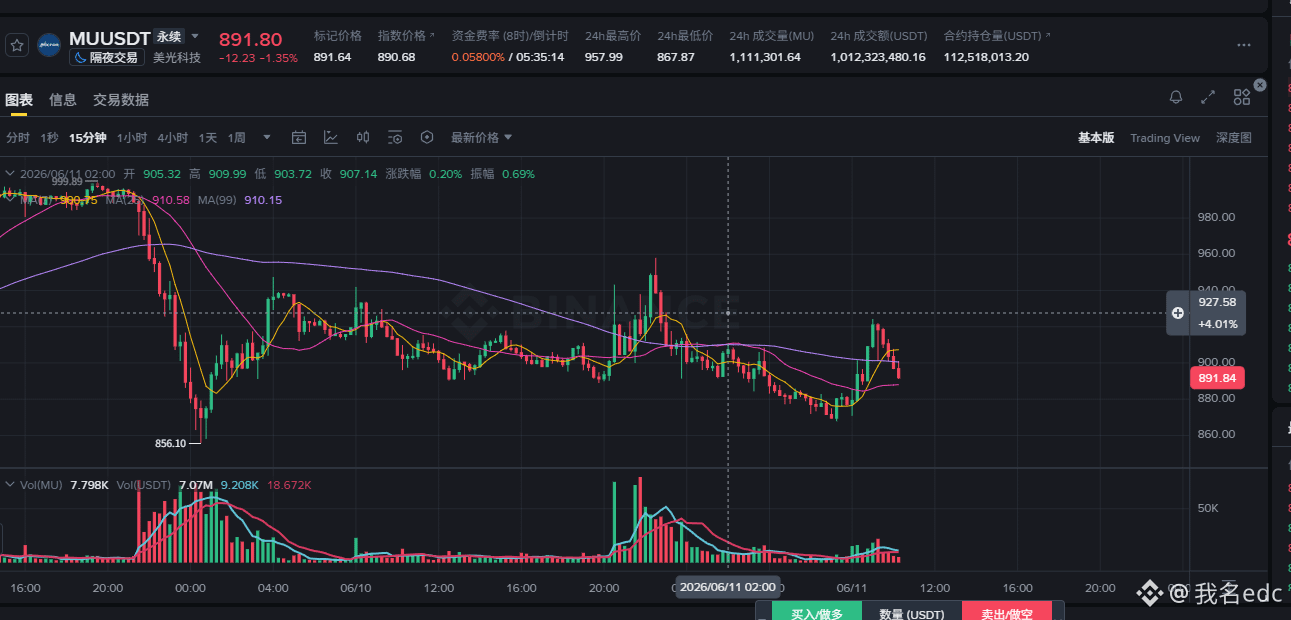Click the 数量 (USDT) quantity field
1291x620 pixels.
click(x=911, y=612)
